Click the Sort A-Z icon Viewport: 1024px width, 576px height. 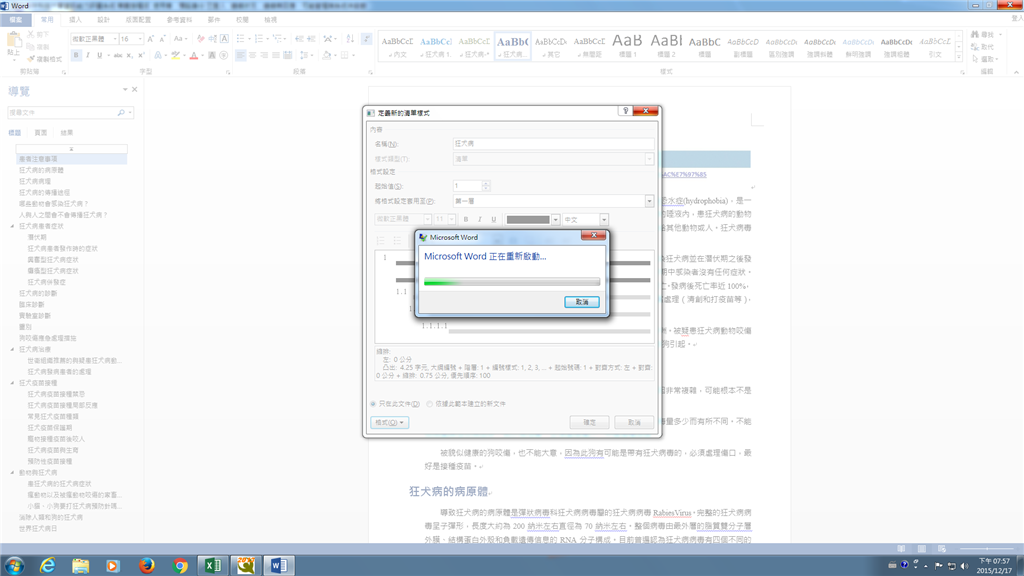350,39
